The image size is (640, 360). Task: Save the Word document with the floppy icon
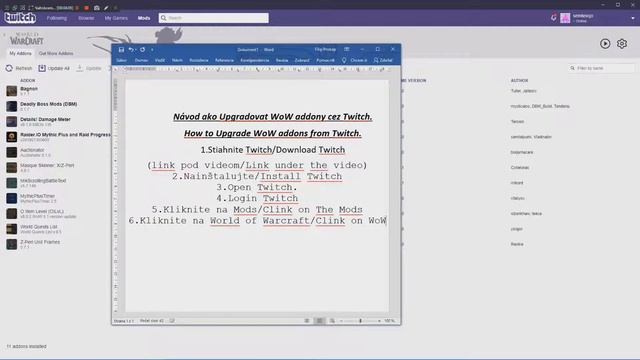pyautogui.click(x=121, y=50)
